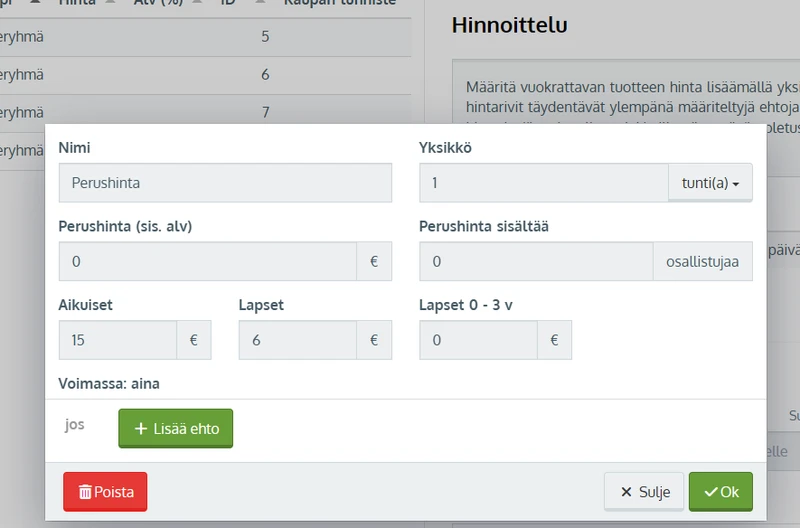Viewport: 800px width, 528px height.
Task: Click the Nimi field containing Perushinta
Action: (x=225, y=183)
